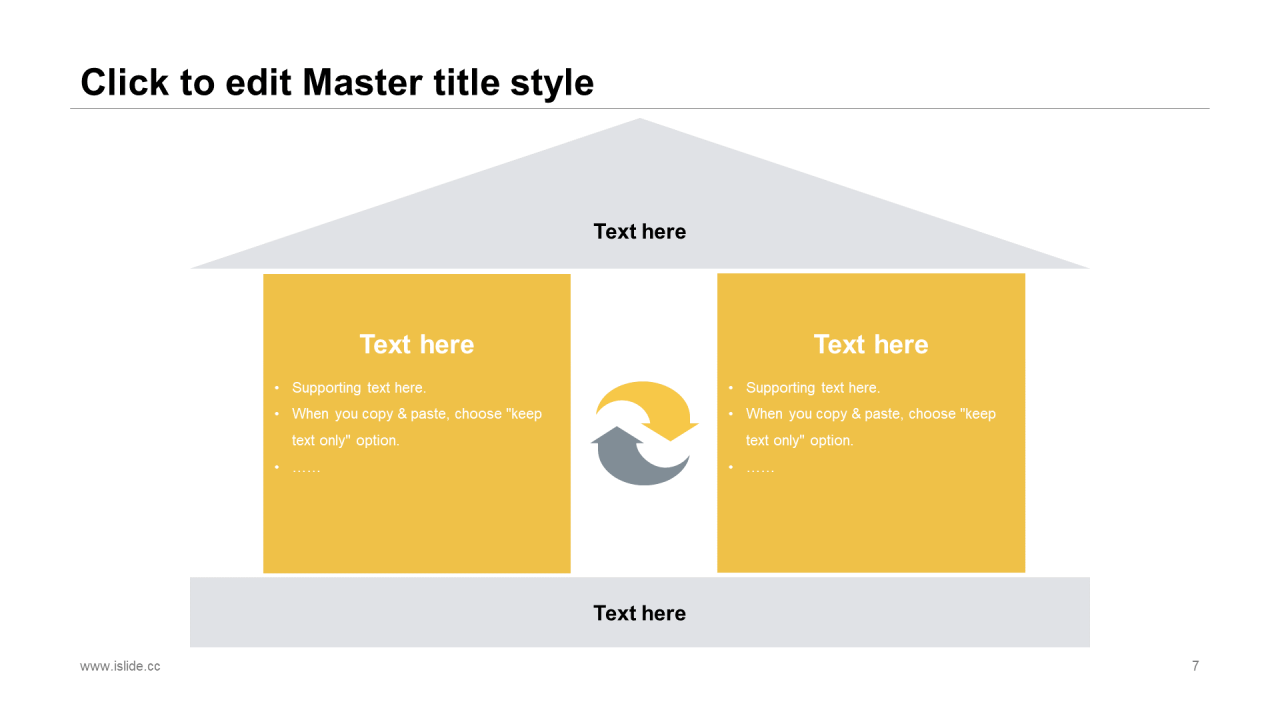Viewport: 1280px width, 720px height.
Task: Click empty lower area of right yellow box
Action: 871,525
